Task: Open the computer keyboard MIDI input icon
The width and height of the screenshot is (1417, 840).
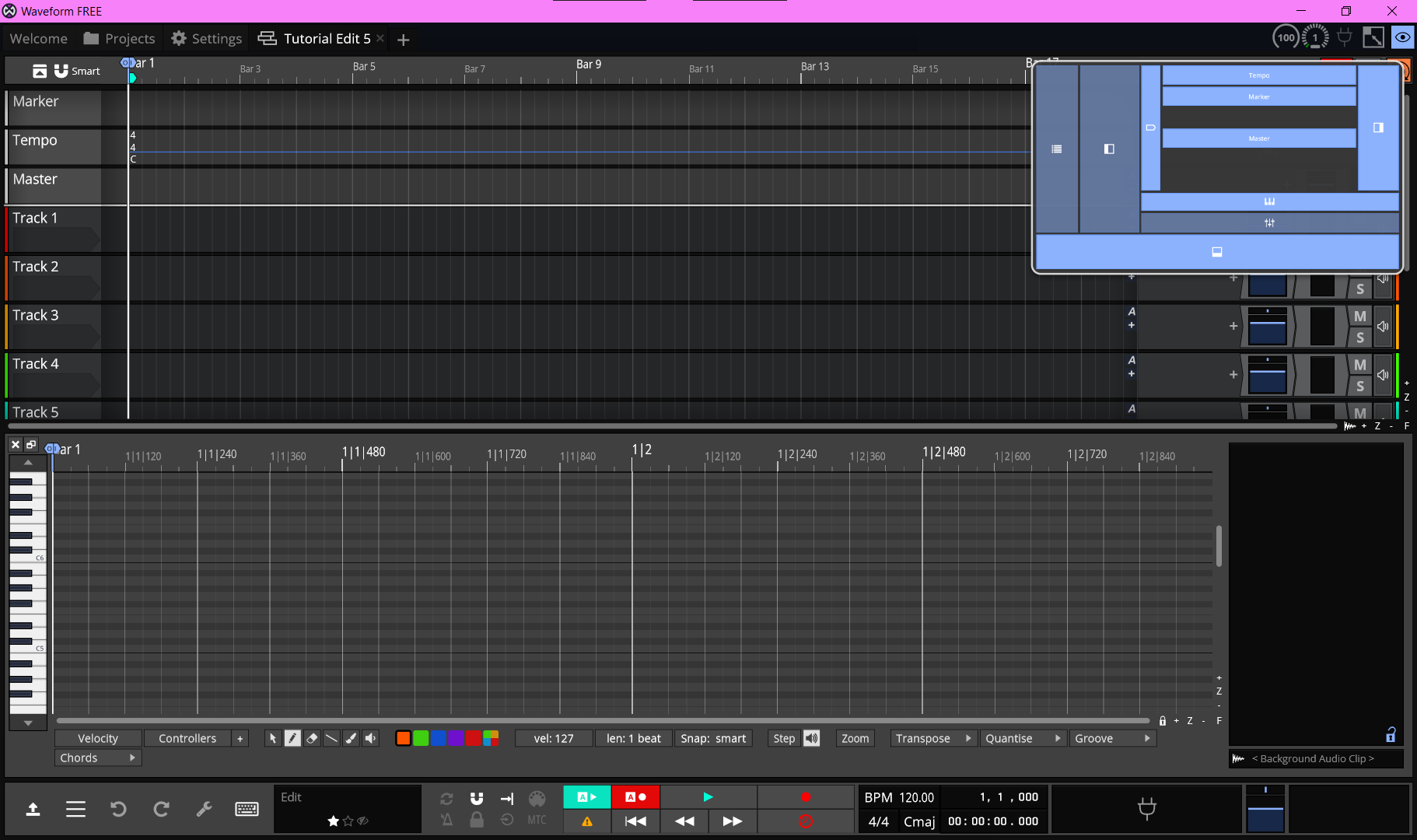Action: (247, 809)
